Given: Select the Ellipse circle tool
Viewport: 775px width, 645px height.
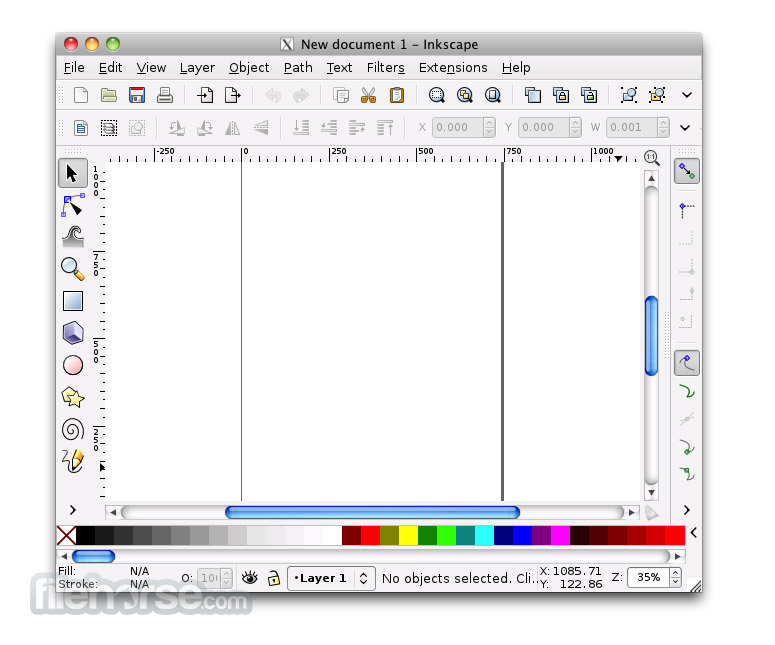Looking at the screenshot, I should 73,365.
